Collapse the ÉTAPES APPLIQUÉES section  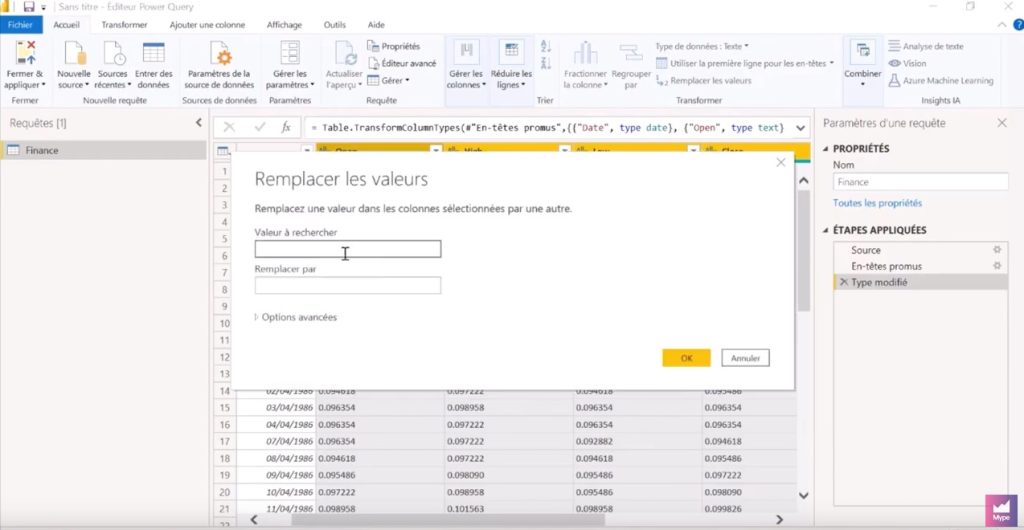pyautogui.click(x=825, y=230)
